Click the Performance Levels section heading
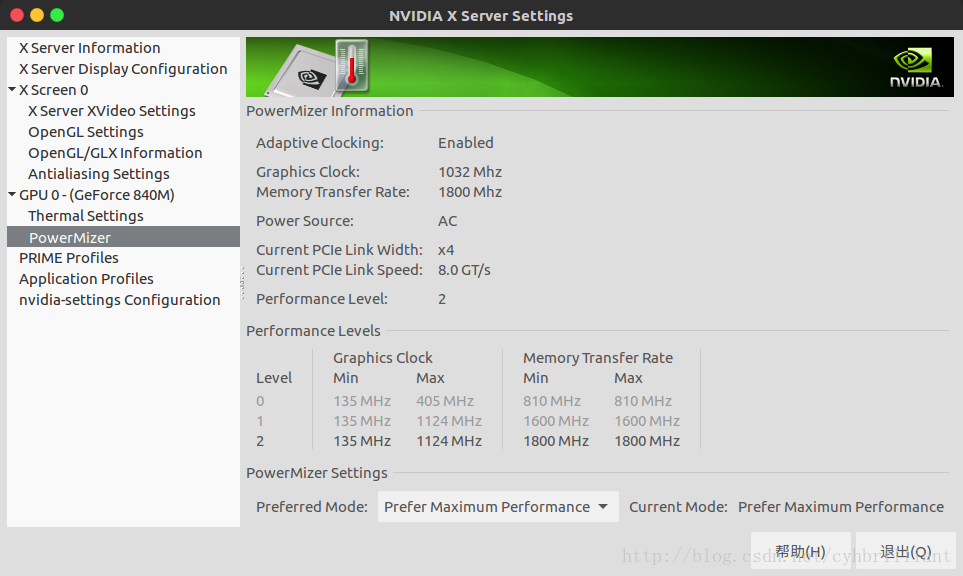The image size is (963, 576). click(313, 331)
